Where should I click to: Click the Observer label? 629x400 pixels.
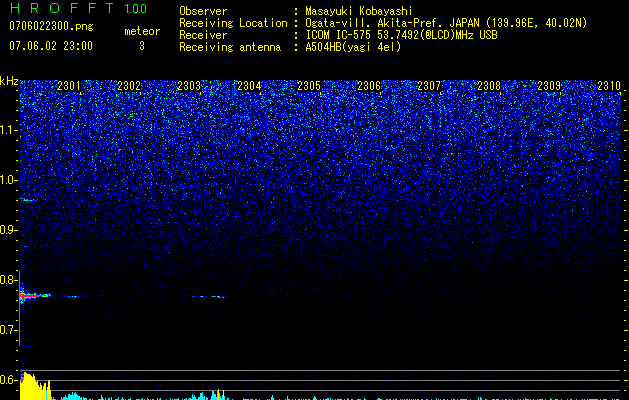(x=203, y=12)
